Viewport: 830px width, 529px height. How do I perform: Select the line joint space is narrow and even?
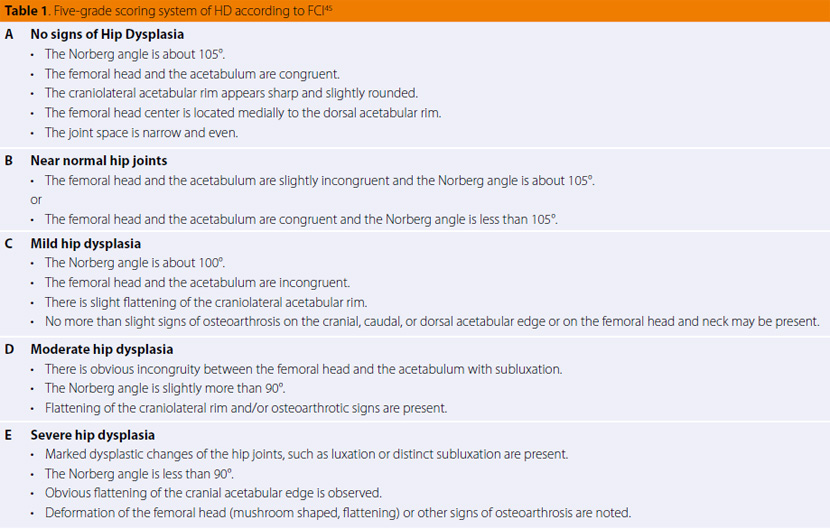141,132
